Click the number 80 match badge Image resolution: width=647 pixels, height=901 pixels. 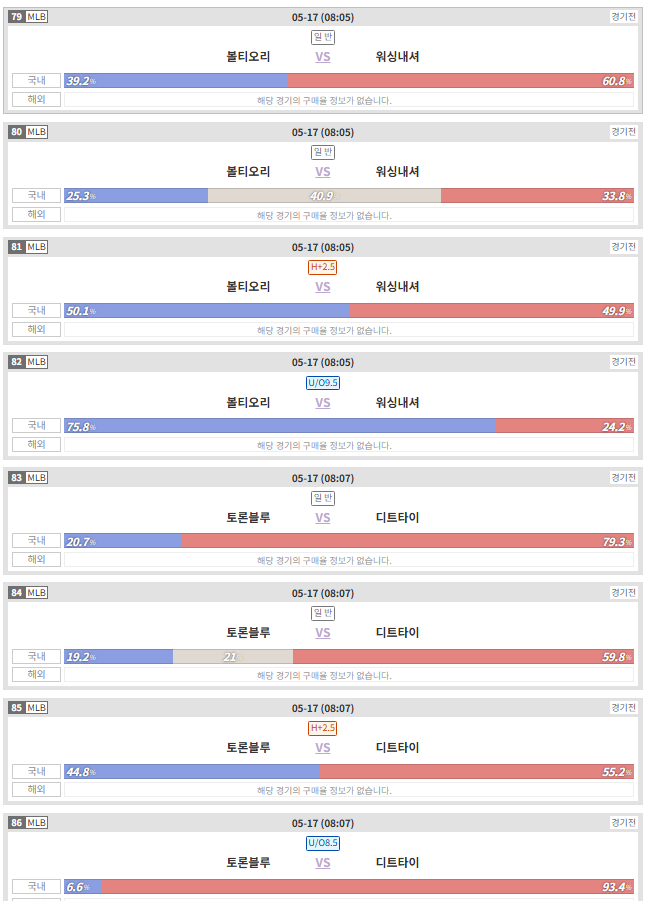(17, 132)
